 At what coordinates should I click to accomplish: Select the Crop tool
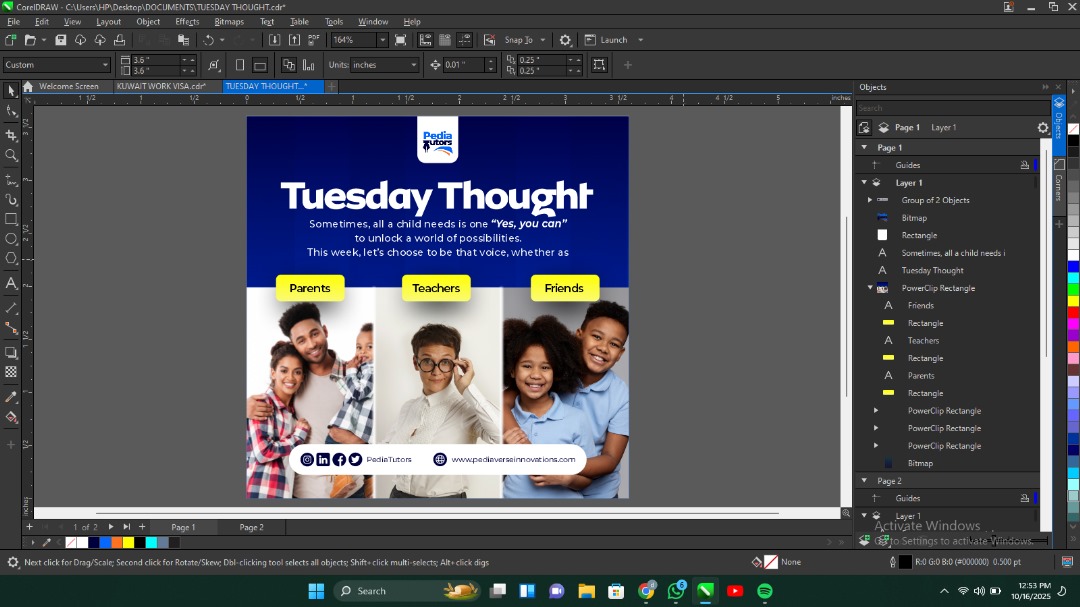point(11,135)
